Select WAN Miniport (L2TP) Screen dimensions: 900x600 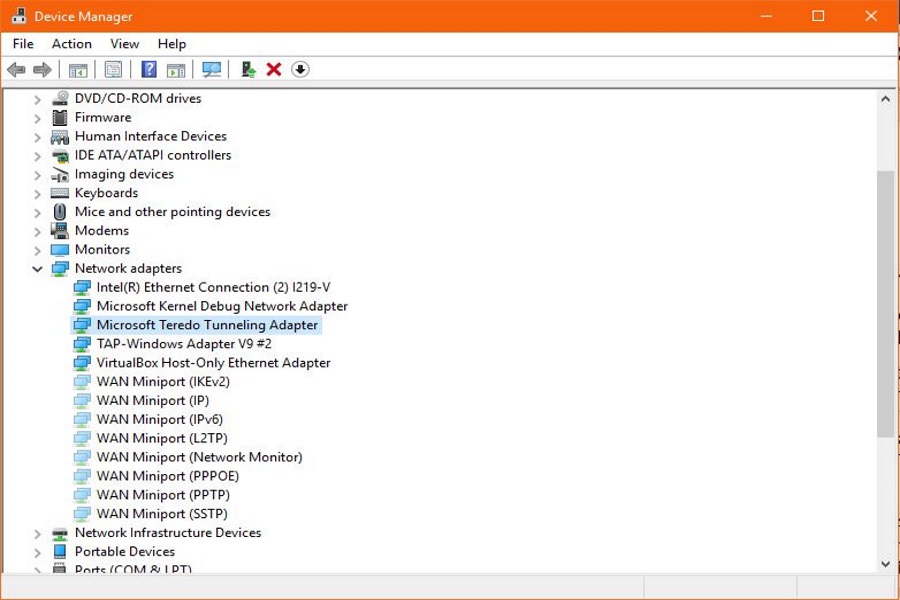click(x=162, y=439)
